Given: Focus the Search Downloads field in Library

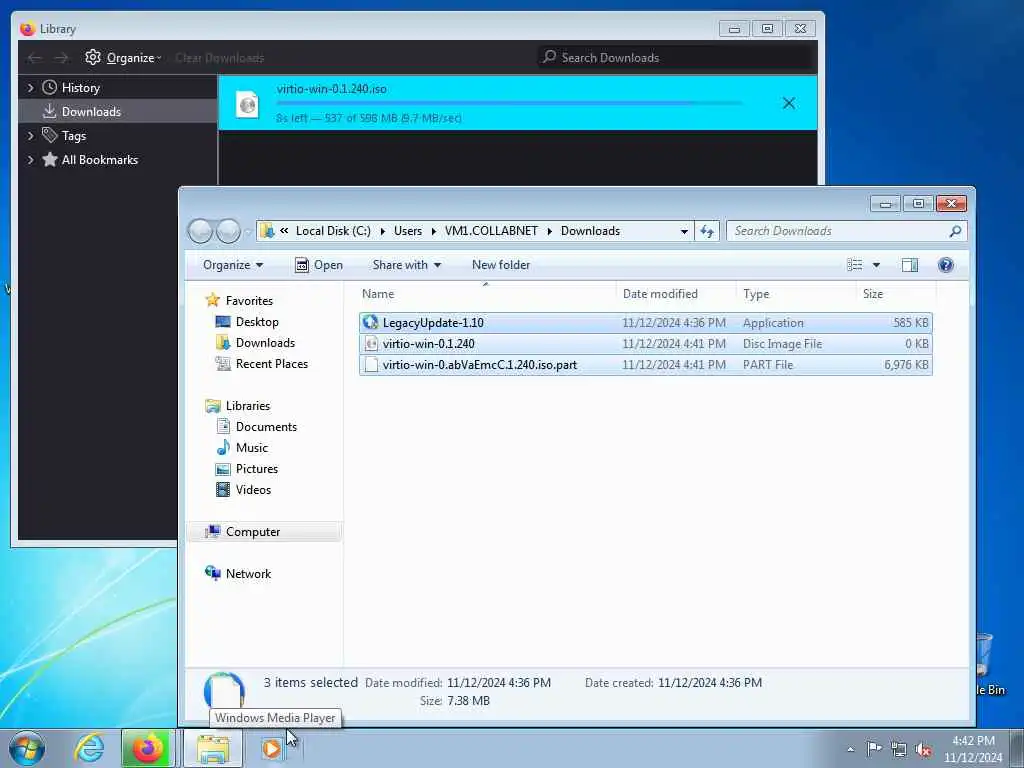Looking at the screenshot, I should (x=677, y=57).
